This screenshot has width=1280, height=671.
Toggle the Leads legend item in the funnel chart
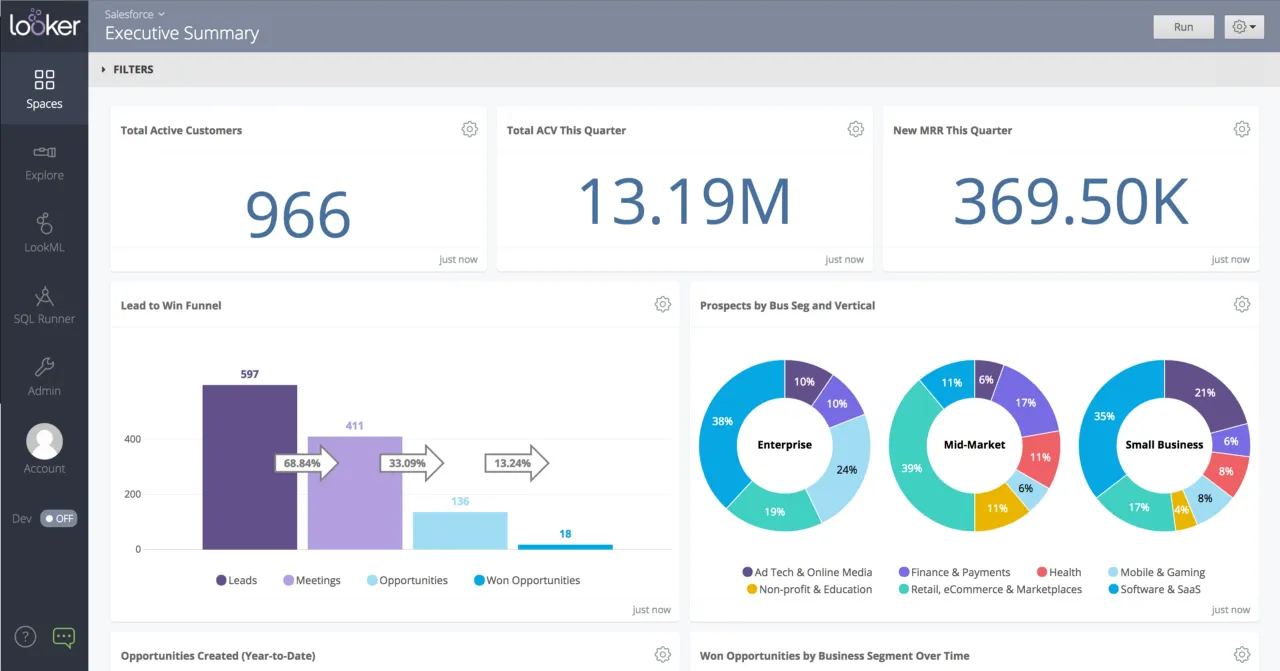(x=237, y=580)
